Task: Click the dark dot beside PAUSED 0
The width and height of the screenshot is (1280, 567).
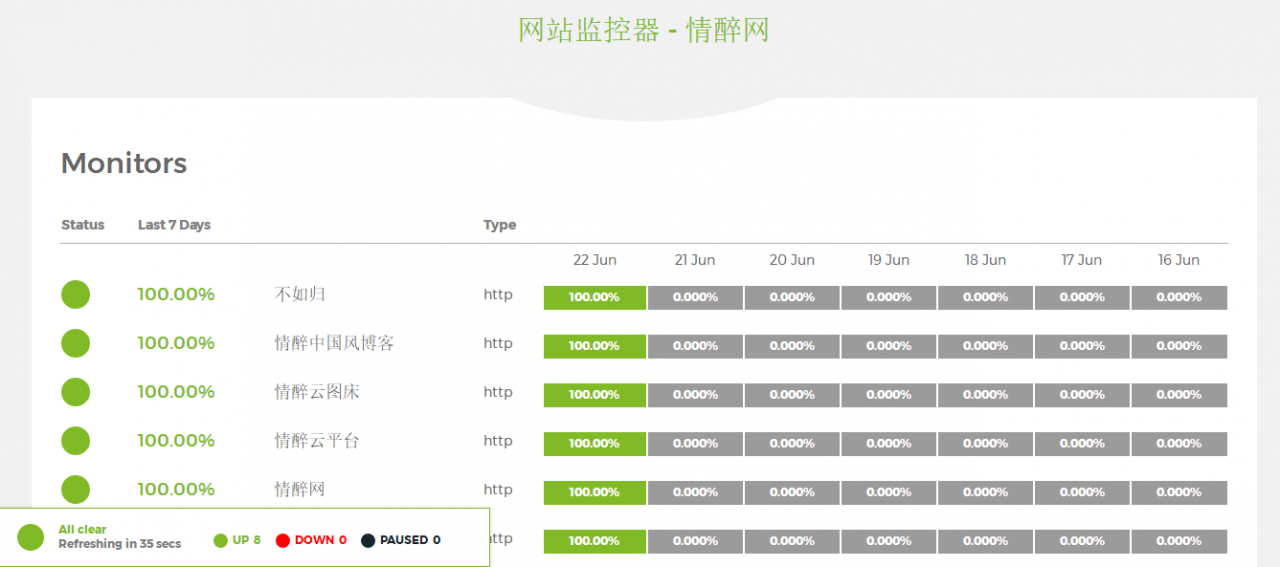Action: tap(368, 540)
